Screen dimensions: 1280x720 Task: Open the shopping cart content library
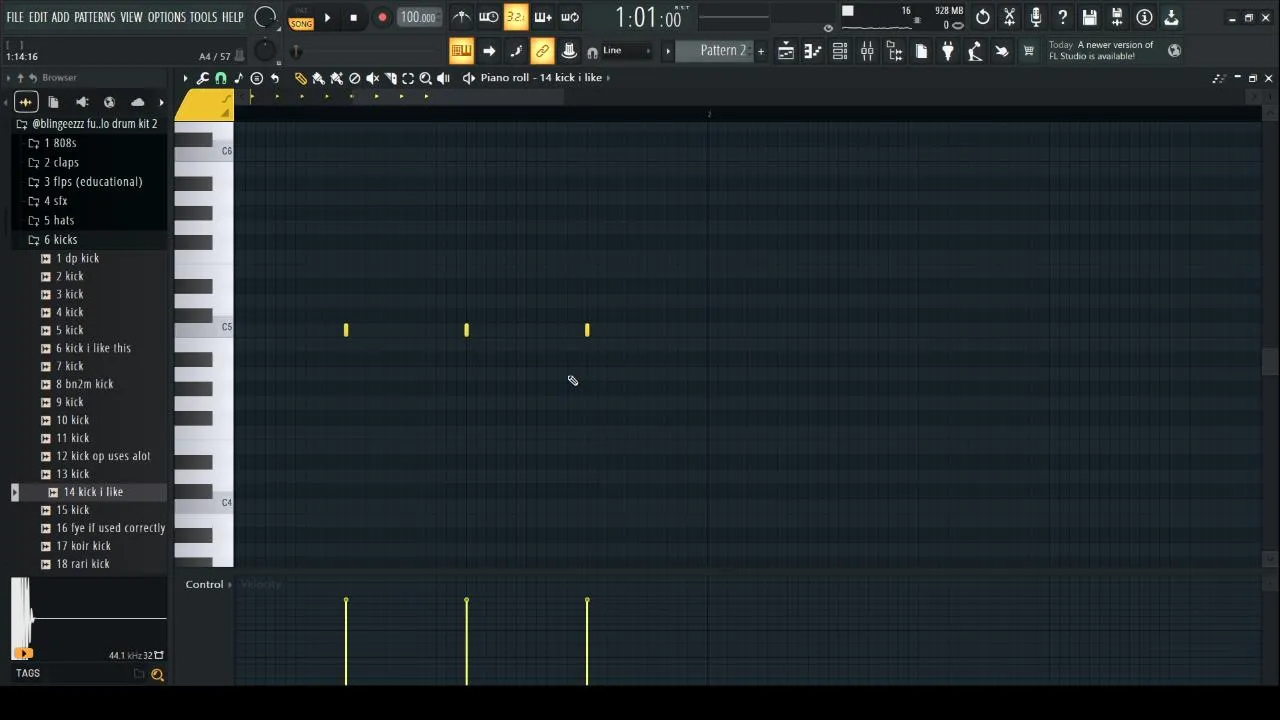(1028, 52)
